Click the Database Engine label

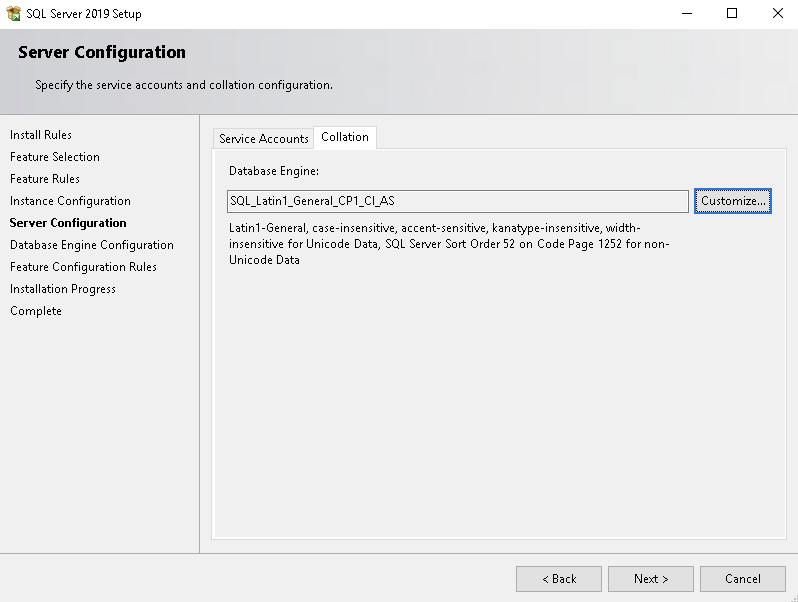(x=274, y=171)
